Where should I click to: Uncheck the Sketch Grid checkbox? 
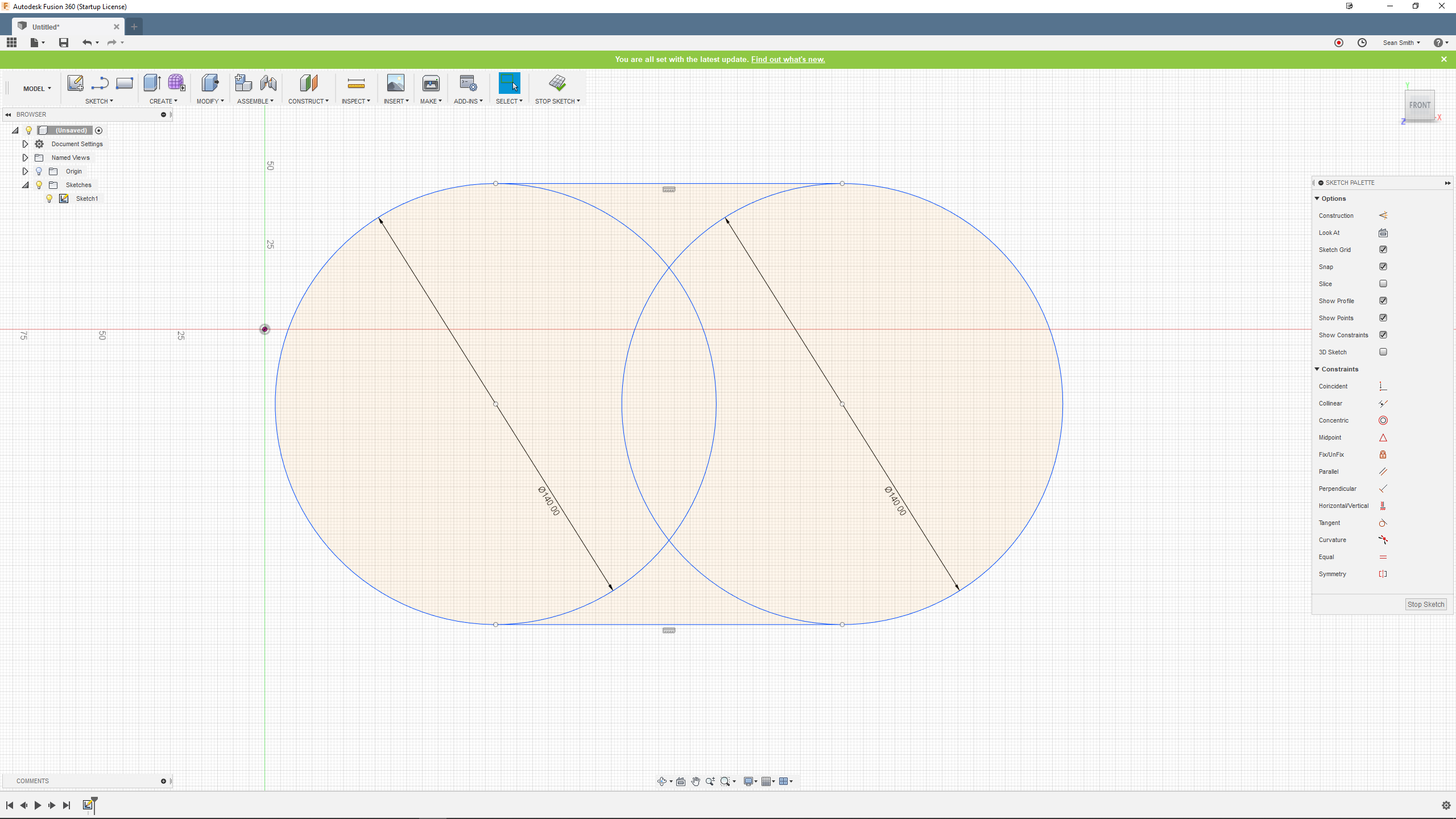click(x=1383, y=250)
